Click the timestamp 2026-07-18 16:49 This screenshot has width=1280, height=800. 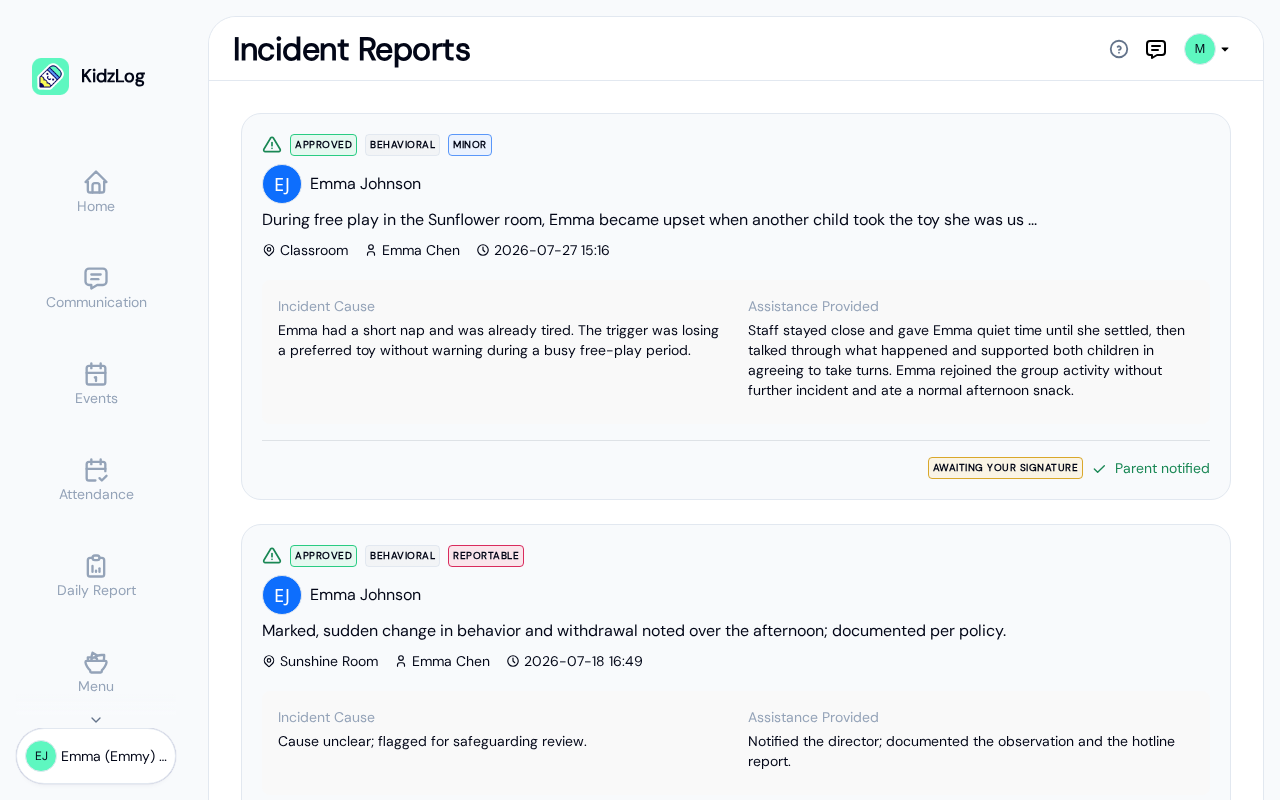click(x=583, y=661)
